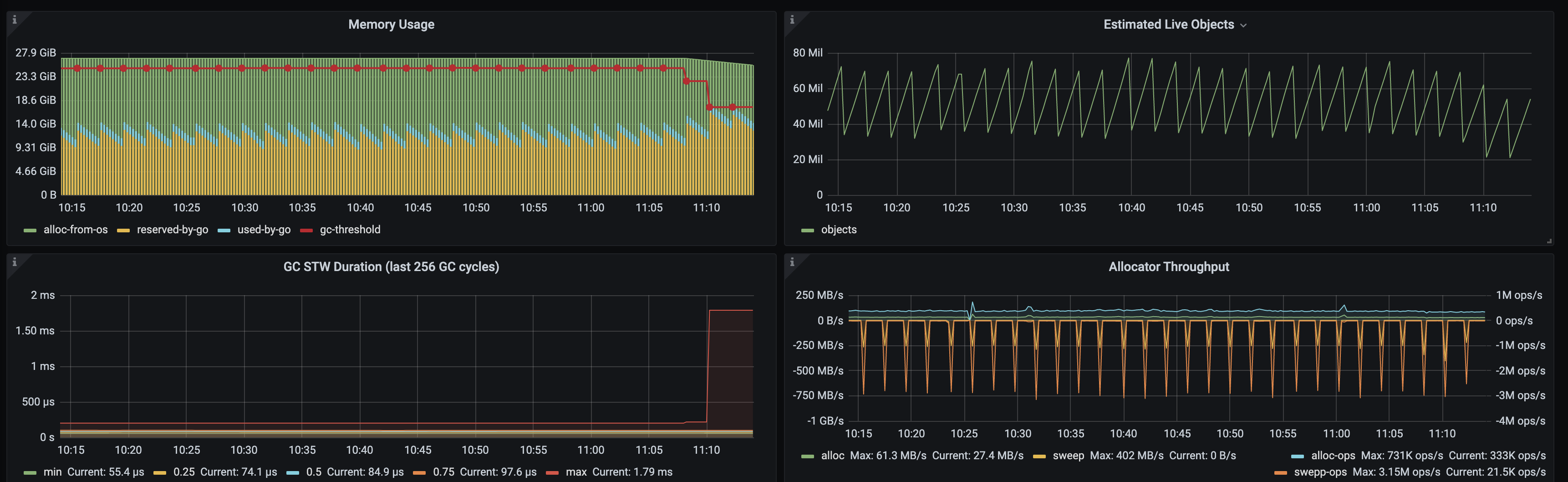Toggle the gc-threshold series label

coord(349,230)
